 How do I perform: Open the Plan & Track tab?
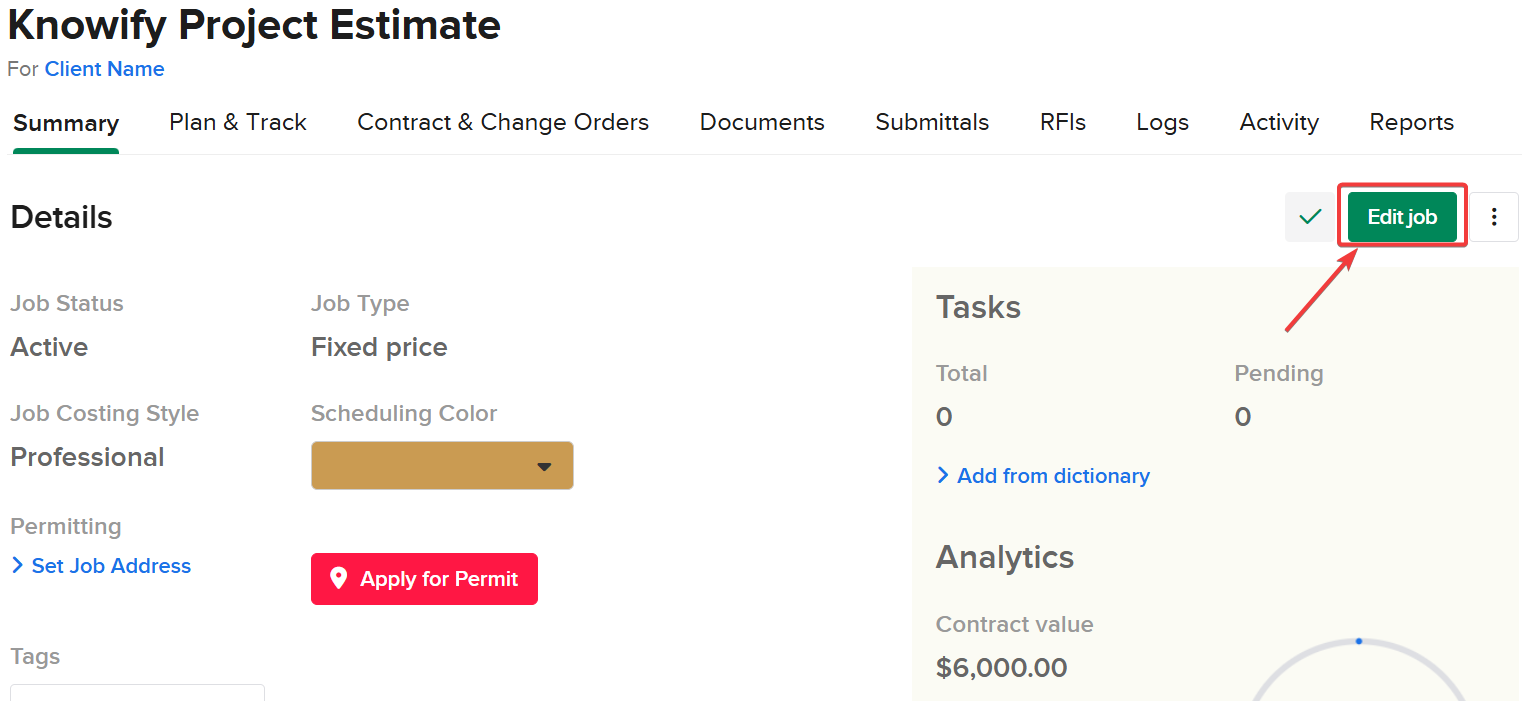point(238,122)
